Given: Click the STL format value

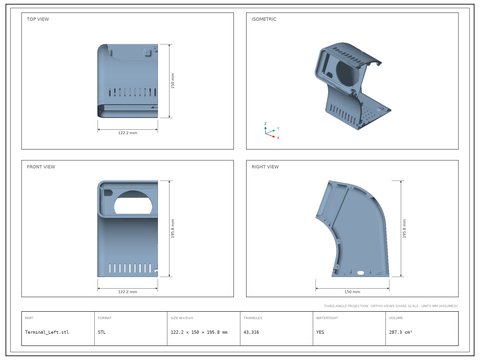Looking at the screenshot, I should 102,332.
